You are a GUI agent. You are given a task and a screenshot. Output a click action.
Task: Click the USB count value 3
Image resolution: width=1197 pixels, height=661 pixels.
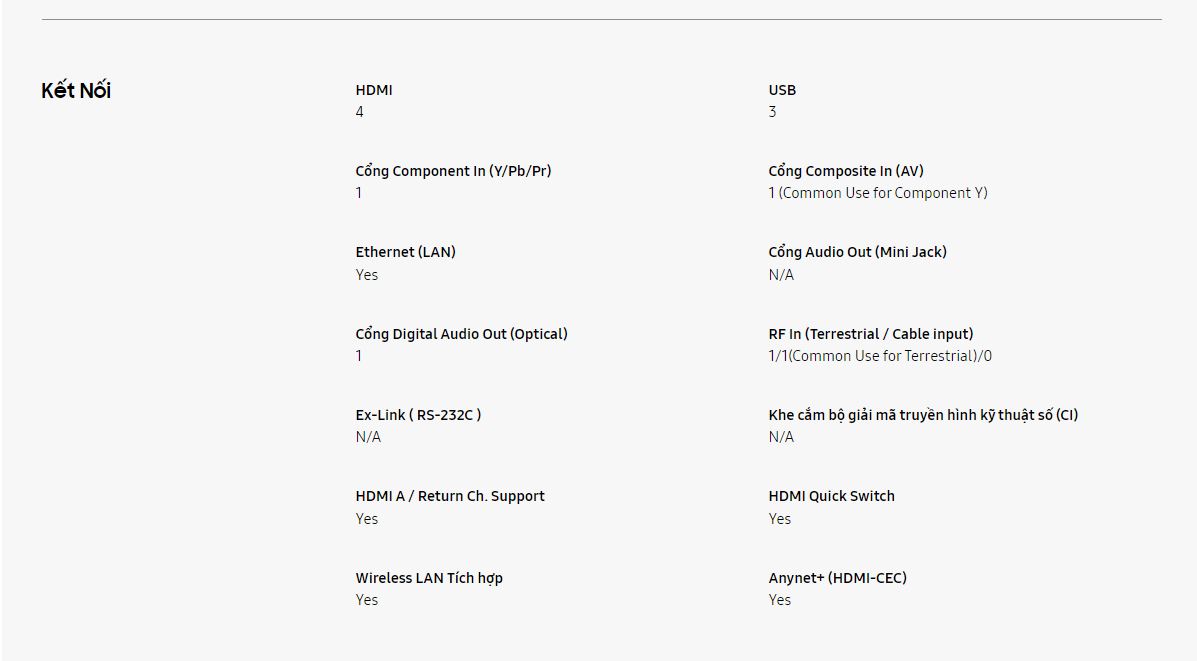[772, 112]
